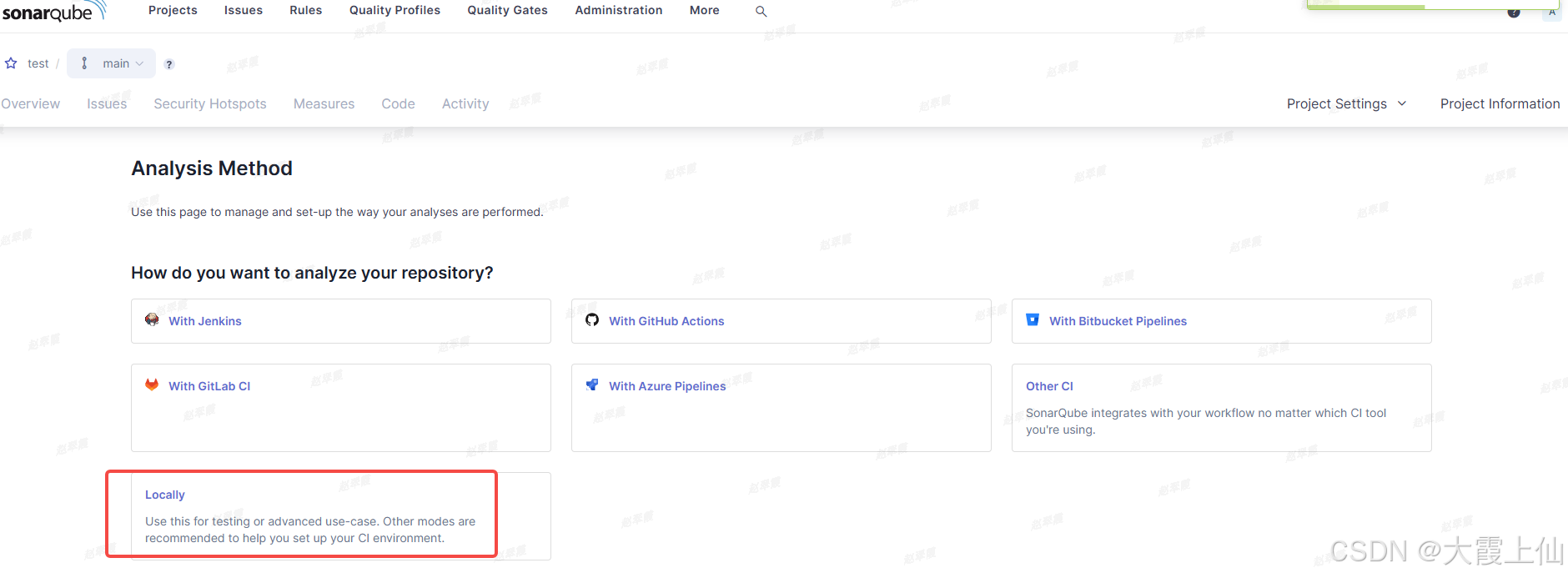Click the 'Use this for testing or advanced use-case' text

click(x=310, y=530)
